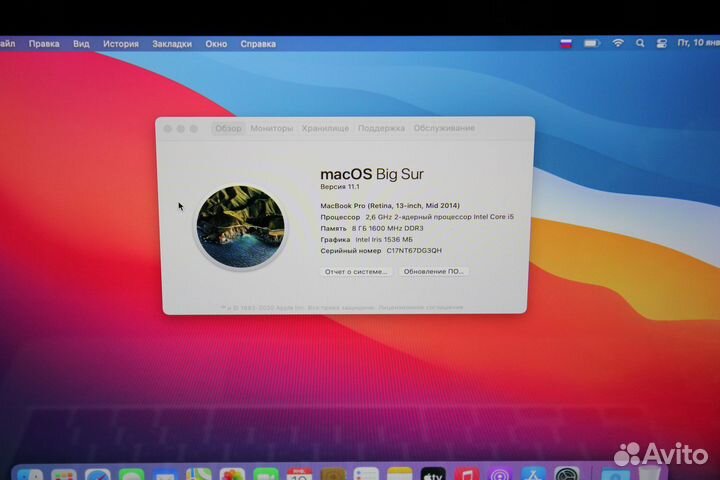Minimize the About This Mac window
The width and height of the screenshot is (720, 480).
(x=181, y=129)
